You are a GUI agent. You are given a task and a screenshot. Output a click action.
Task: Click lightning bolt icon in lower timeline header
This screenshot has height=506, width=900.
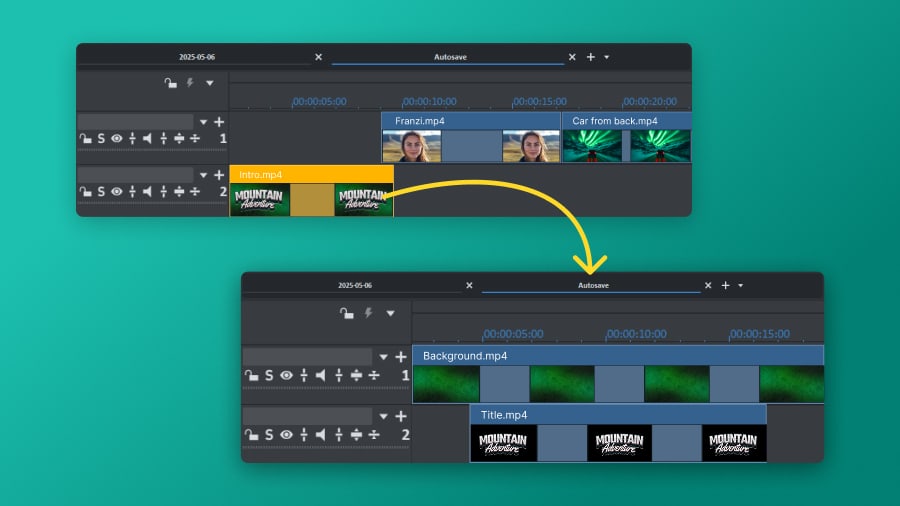pyautogui.click(x=368, y=313)
